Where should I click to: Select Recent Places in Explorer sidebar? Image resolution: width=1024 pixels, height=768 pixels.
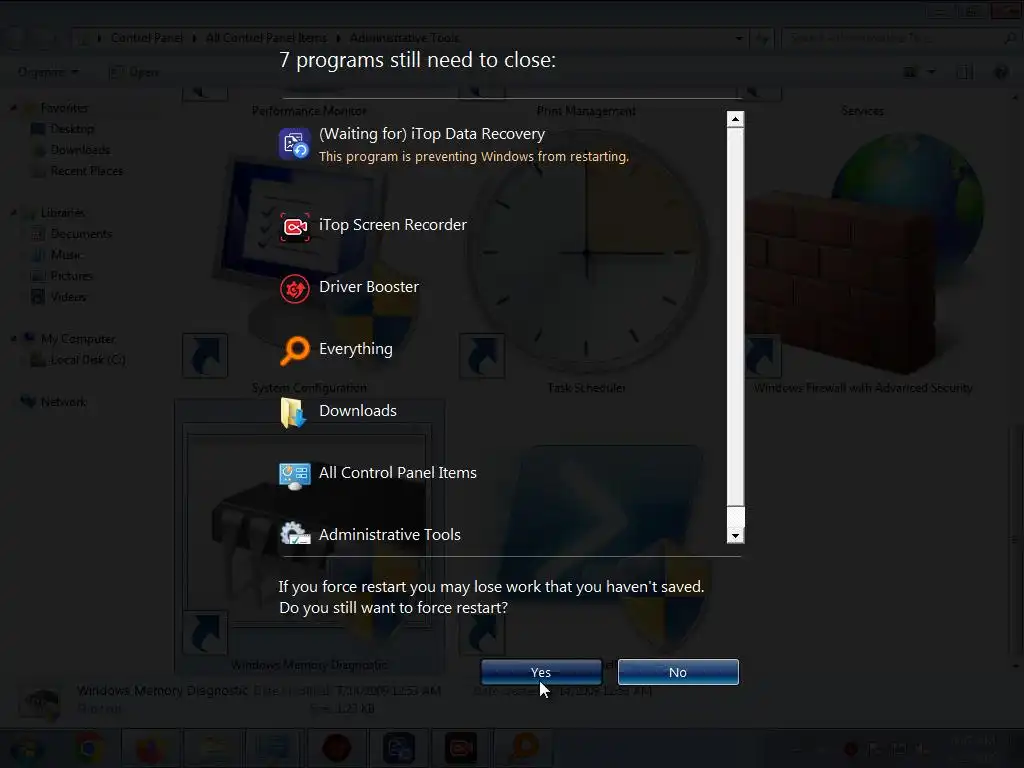(x=86, y=170)
